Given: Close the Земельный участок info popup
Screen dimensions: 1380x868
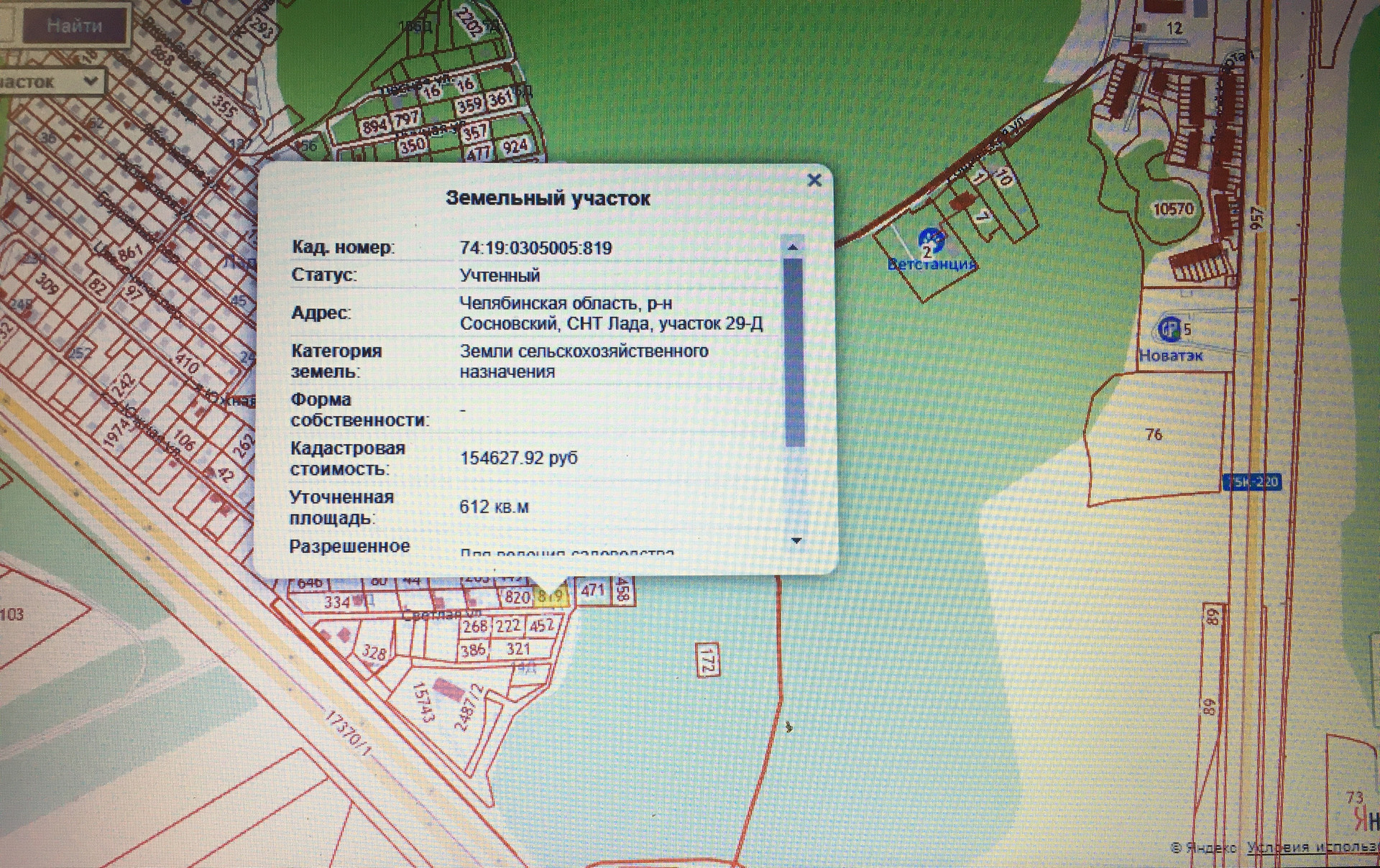Looking at the screenshot, I should coord(814,180).
